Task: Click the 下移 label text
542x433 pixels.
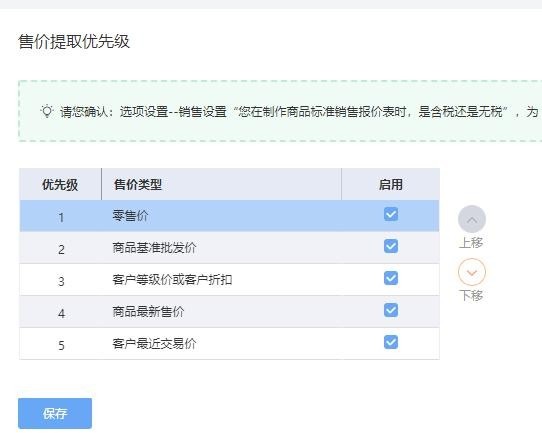Action: coord(471,295)
